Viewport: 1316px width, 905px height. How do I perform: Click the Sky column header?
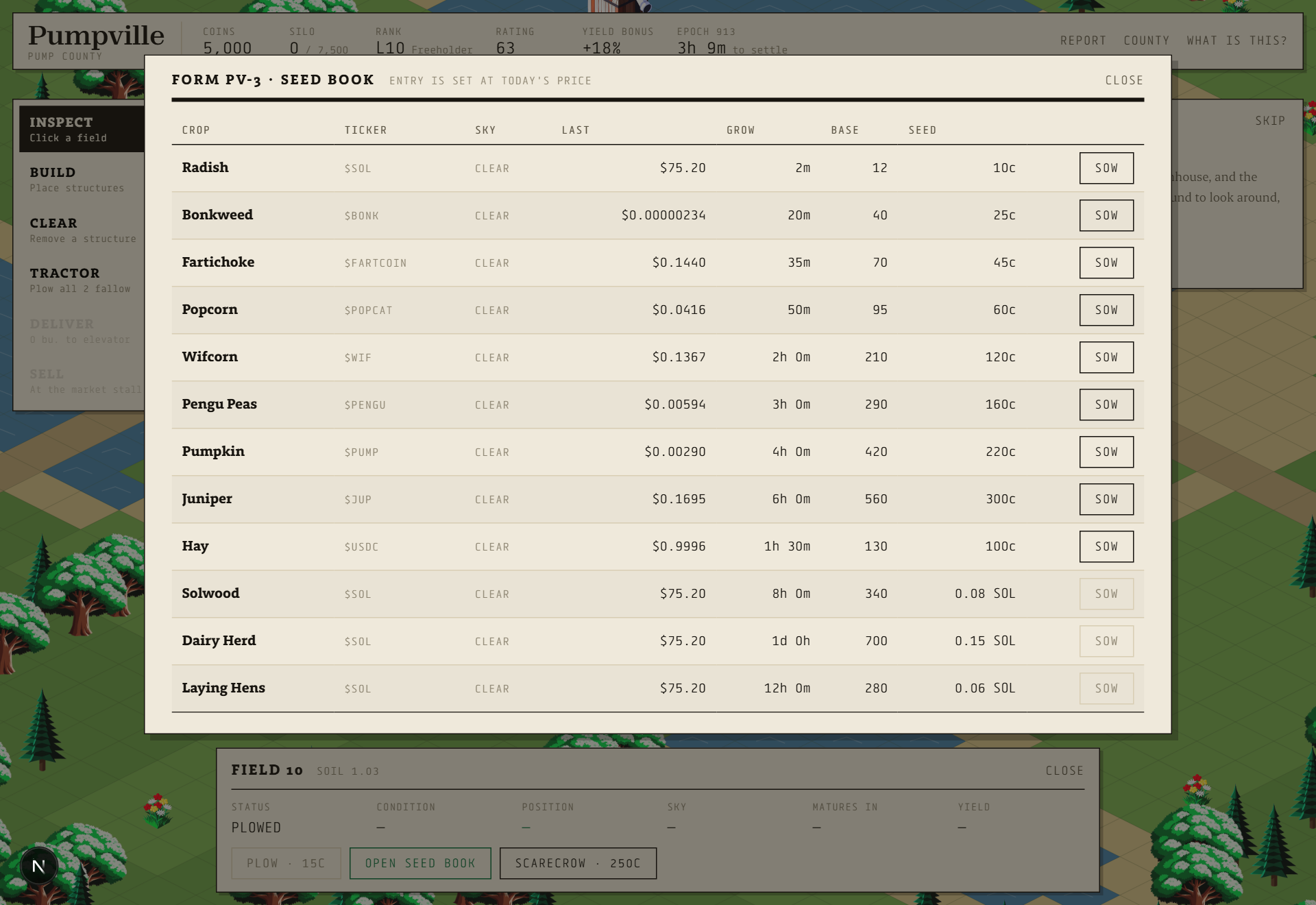click(x=485, y=130)
